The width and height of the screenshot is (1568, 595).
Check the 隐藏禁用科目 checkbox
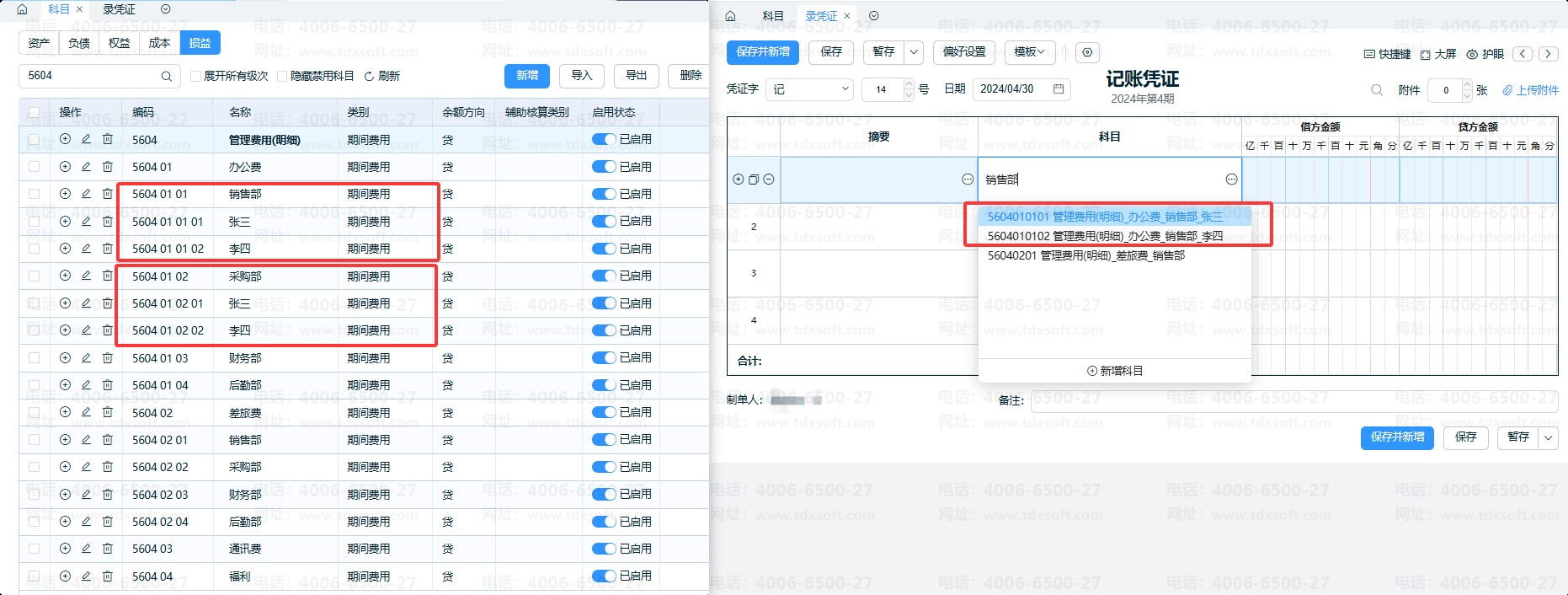tap(282, 76)
